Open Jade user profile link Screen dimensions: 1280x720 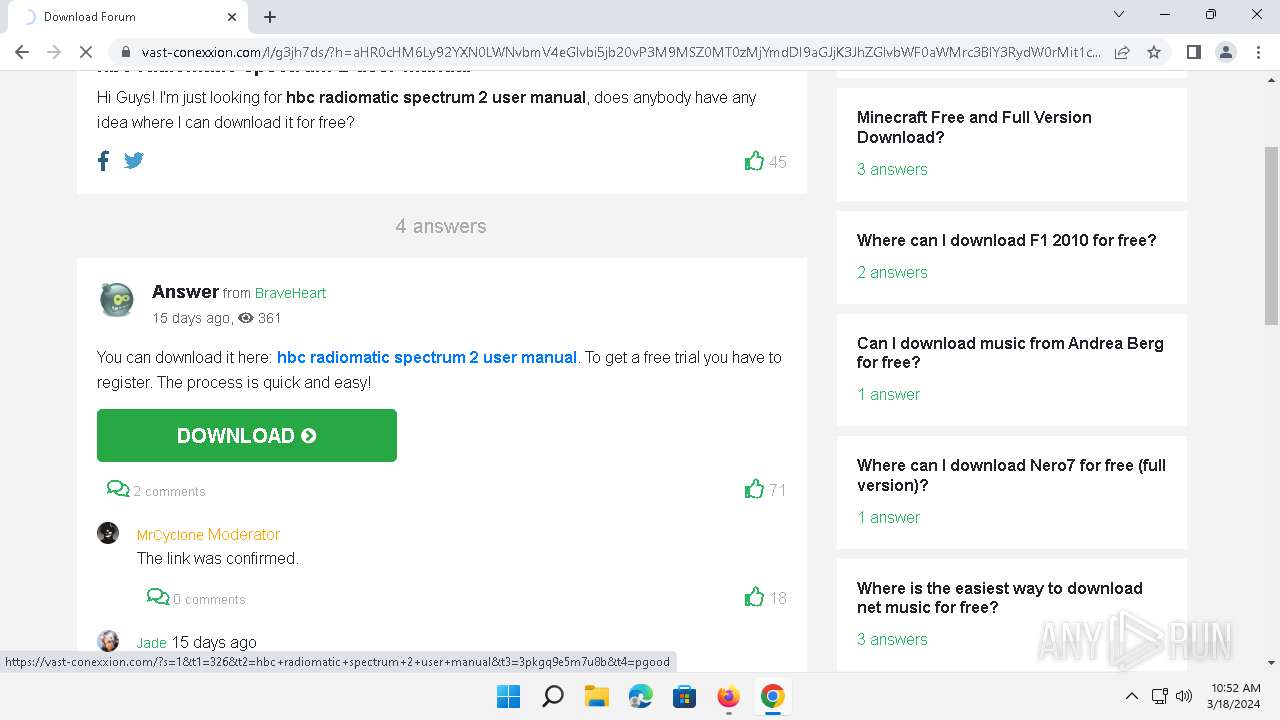[x=151, y=642]
